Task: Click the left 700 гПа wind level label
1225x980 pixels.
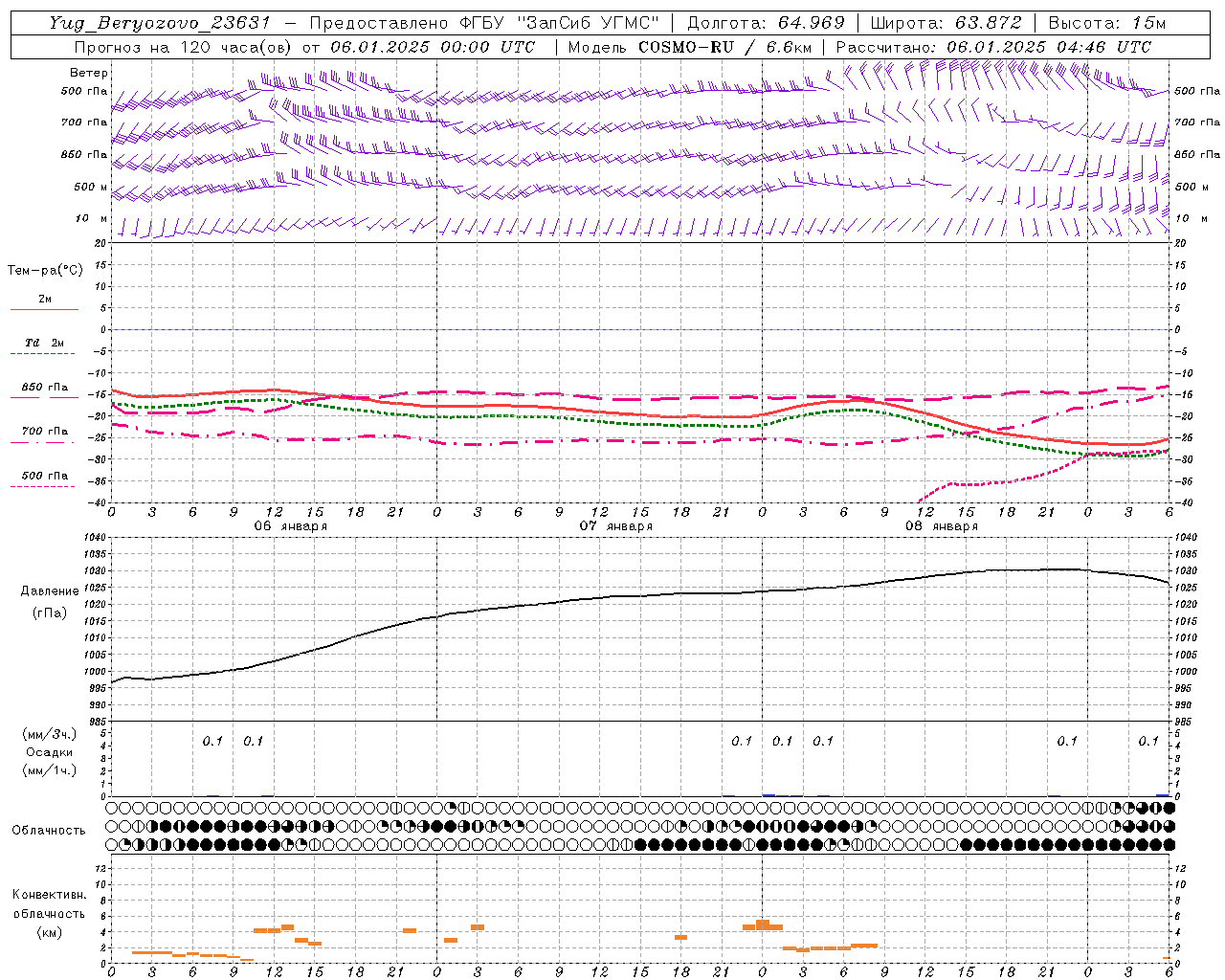Action: [84, 122]
